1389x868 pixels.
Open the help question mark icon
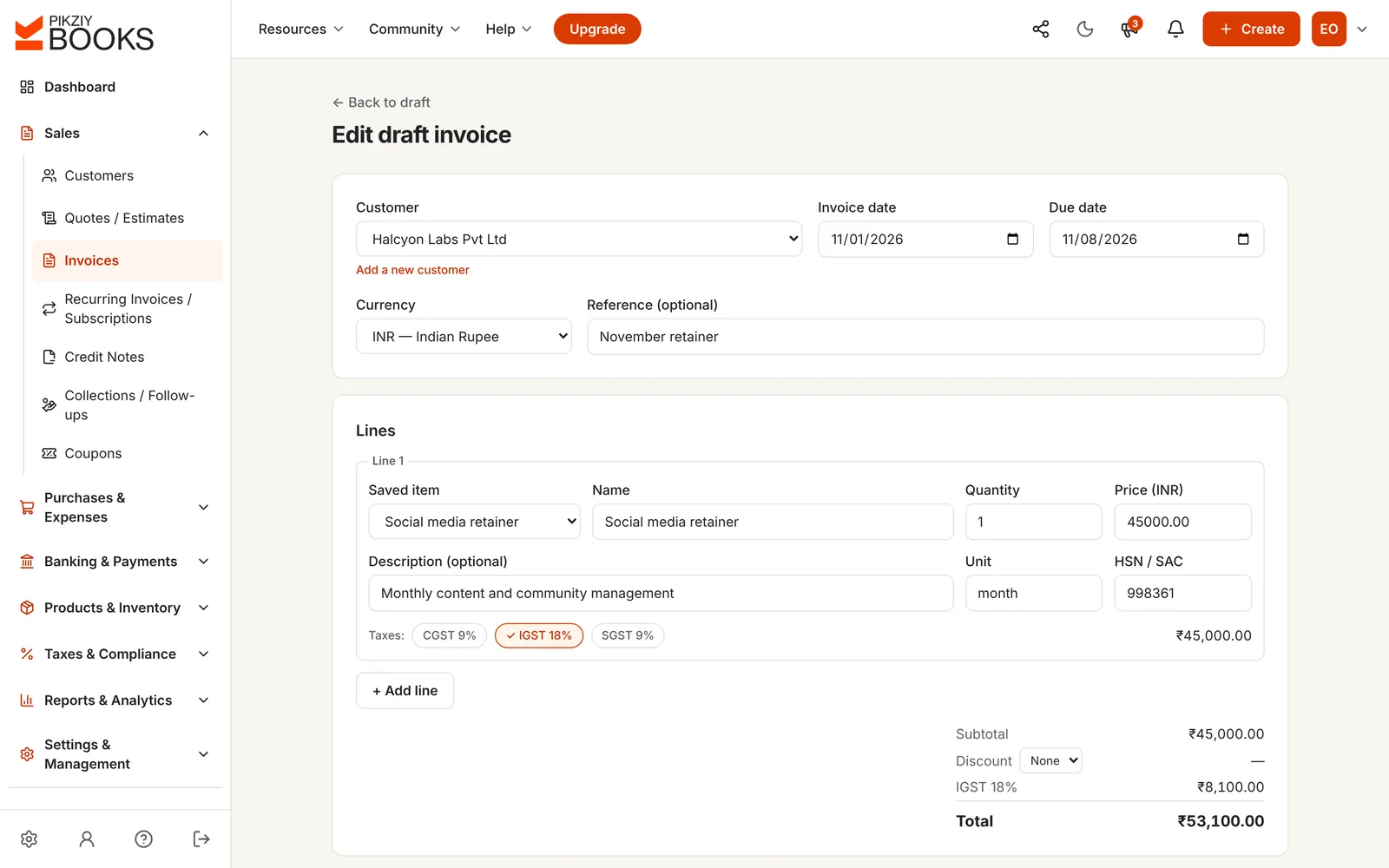144,838
